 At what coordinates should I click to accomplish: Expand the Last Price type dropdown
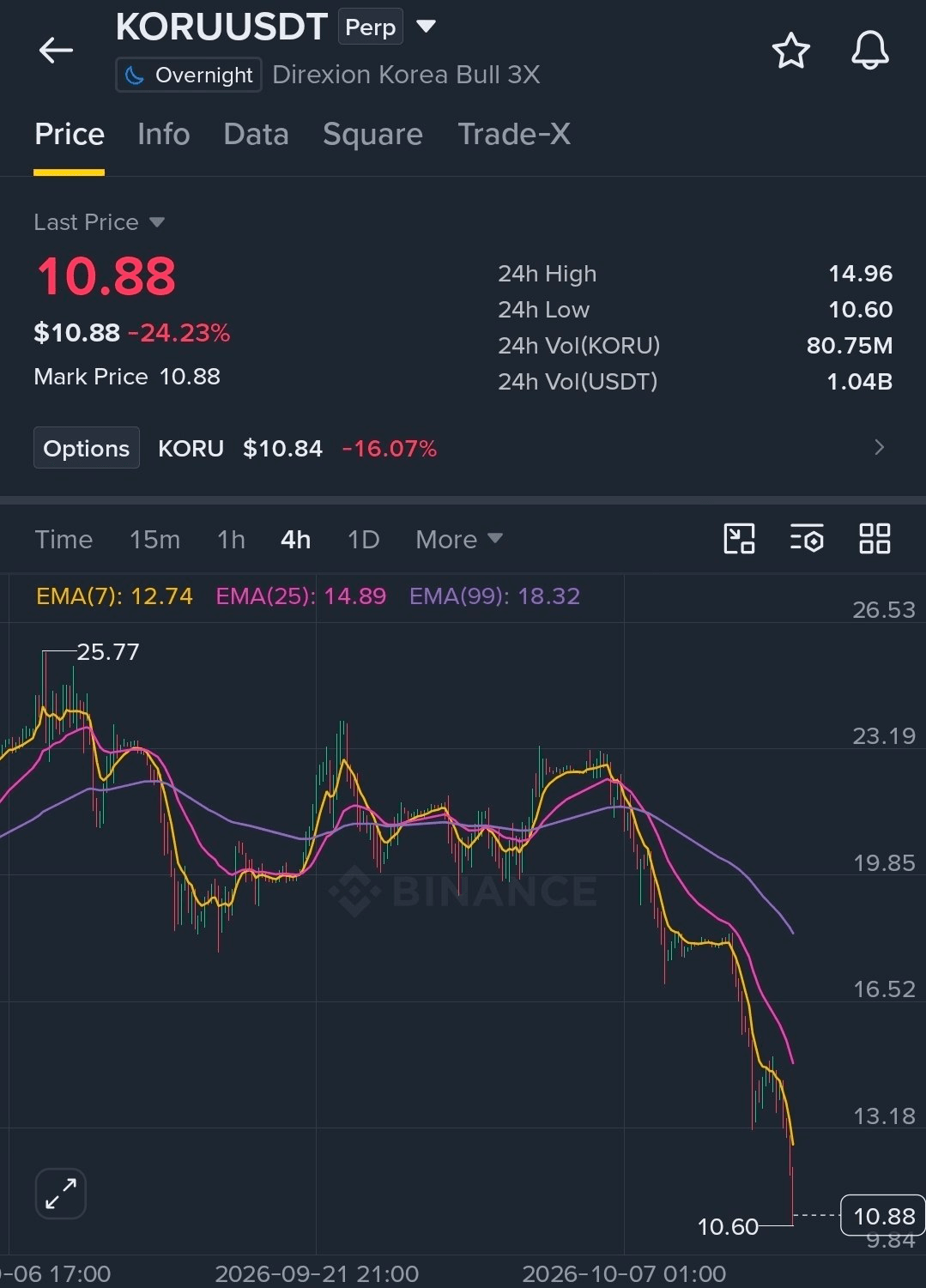157,222
